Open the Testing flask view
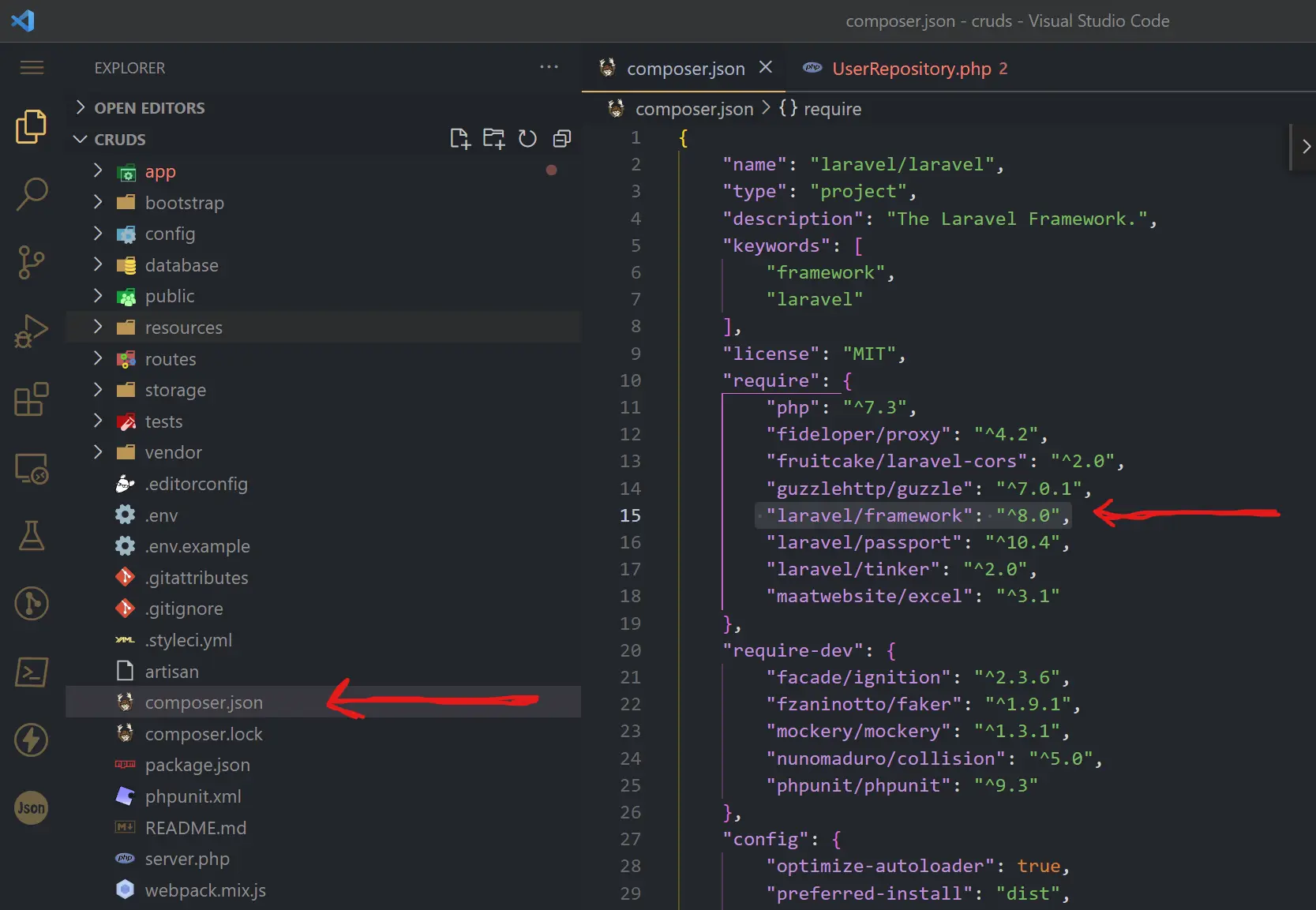Screen dimensions: 1316x910 pos(32,536)
